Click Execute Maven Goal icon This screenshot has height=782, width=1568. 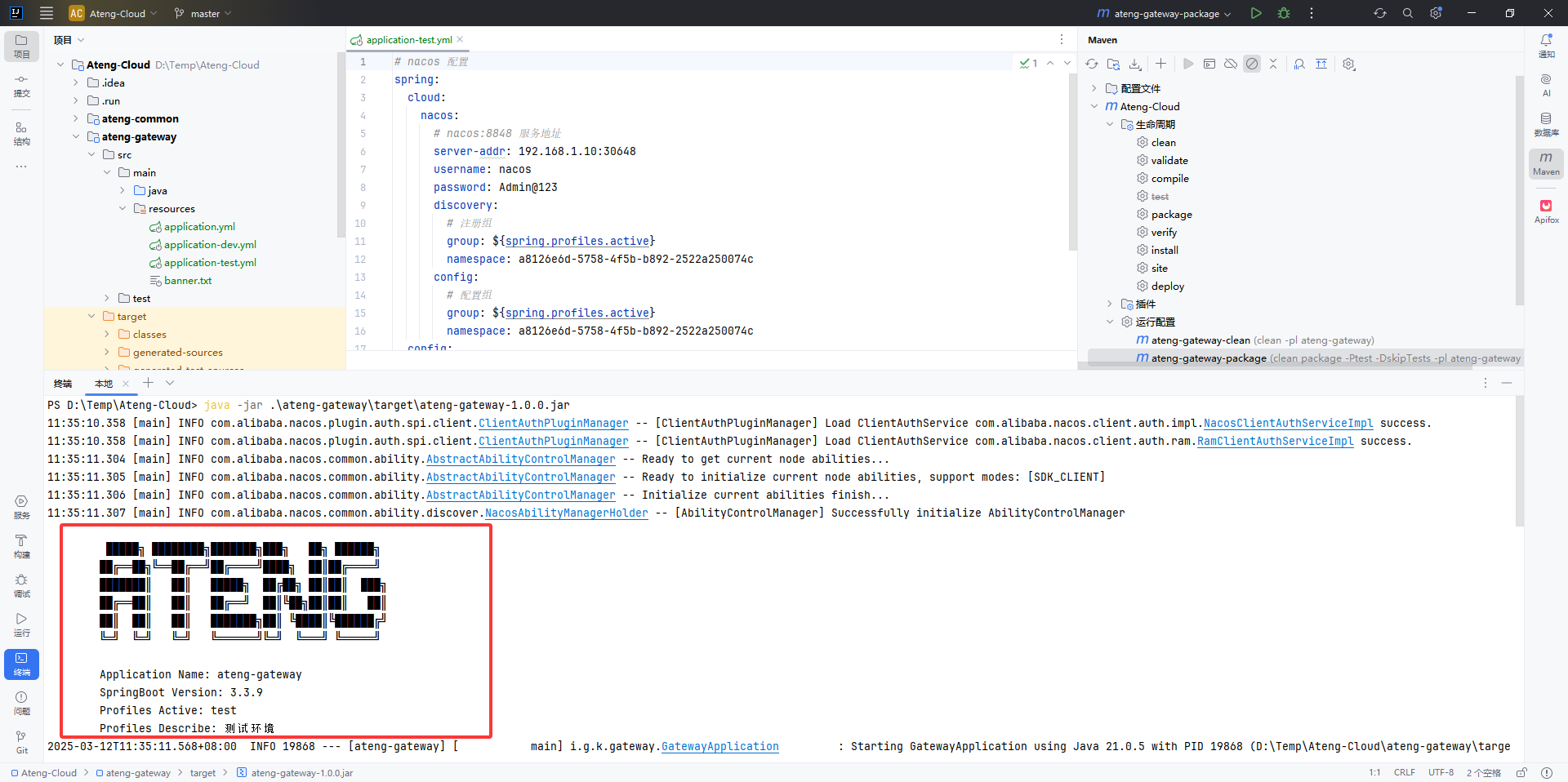click(x=1209, y=64)
